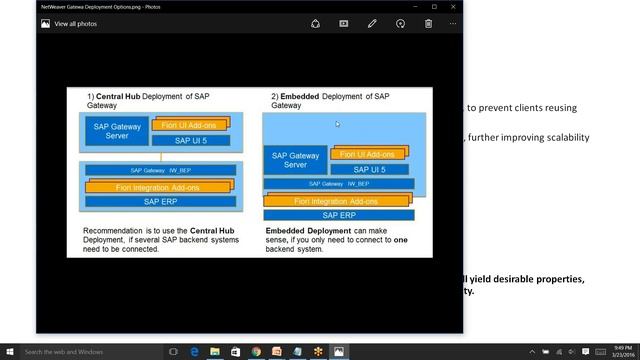Open the network status tray icon
This screenshot has height=360, width=640.
click(x=559, y=352)
